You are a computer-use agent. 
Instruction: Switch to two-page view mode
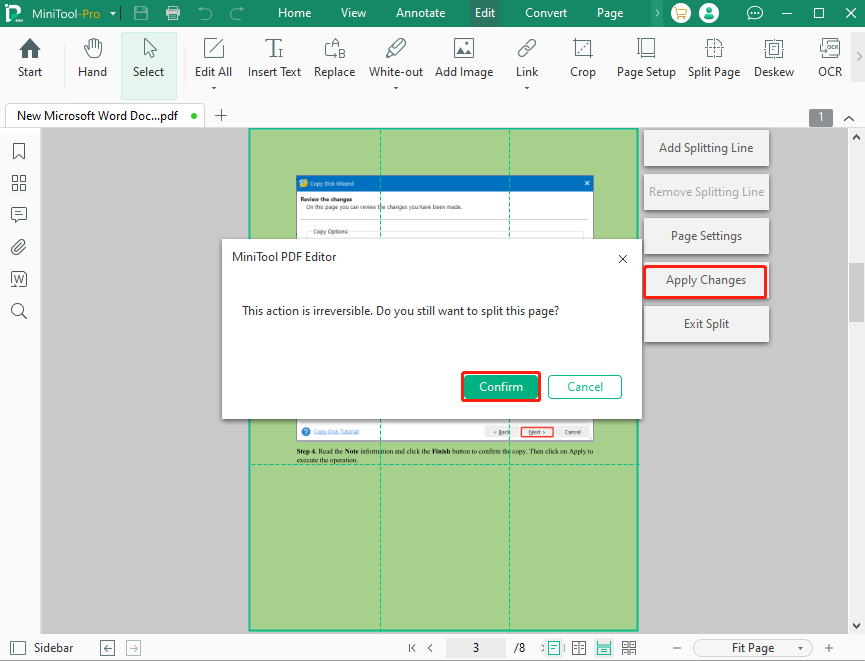click(579, 648)
